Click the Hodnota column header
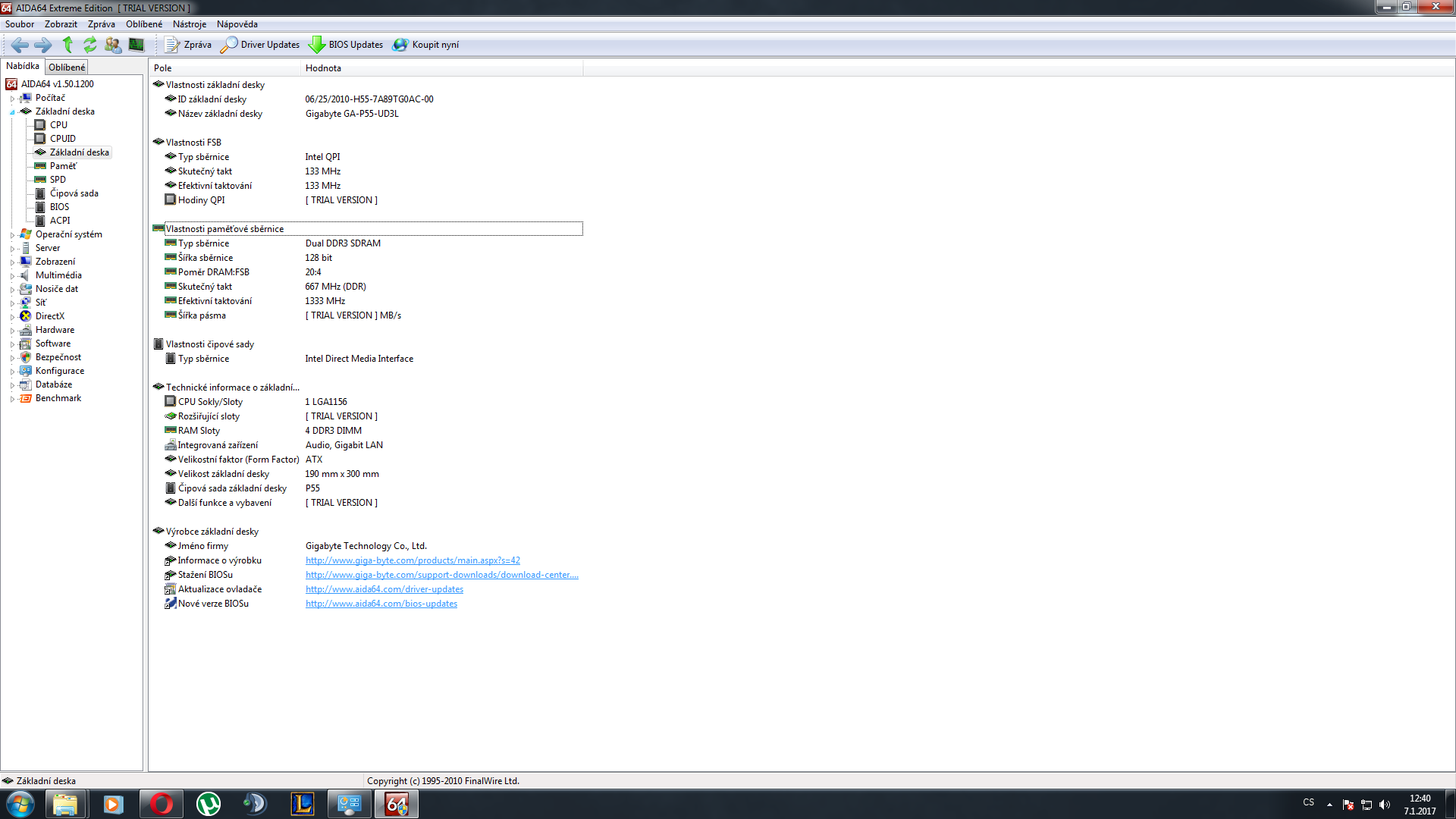This screenshot has height=819, width=1456. click(442, 68)
